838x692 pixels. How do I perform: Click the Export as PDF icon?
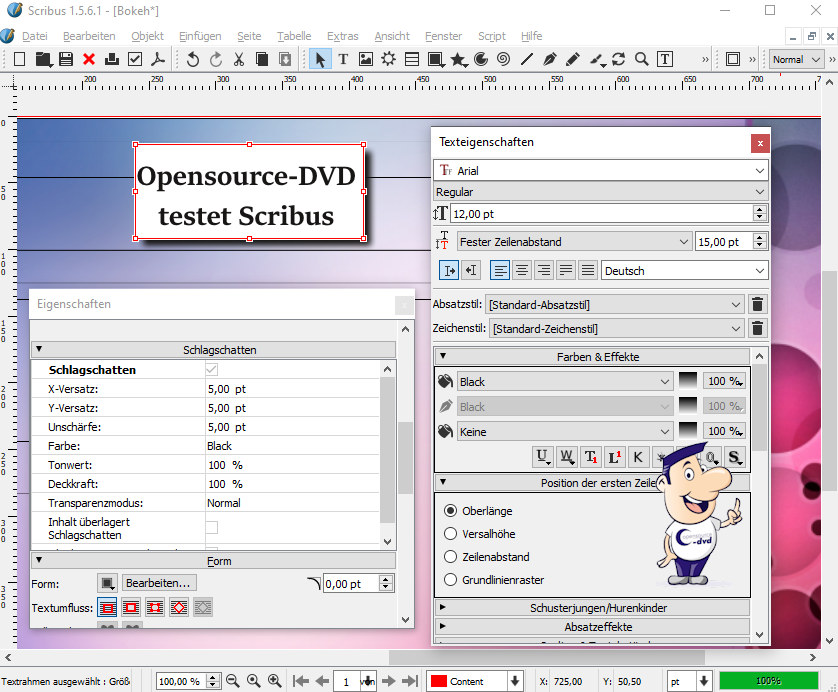157,59
